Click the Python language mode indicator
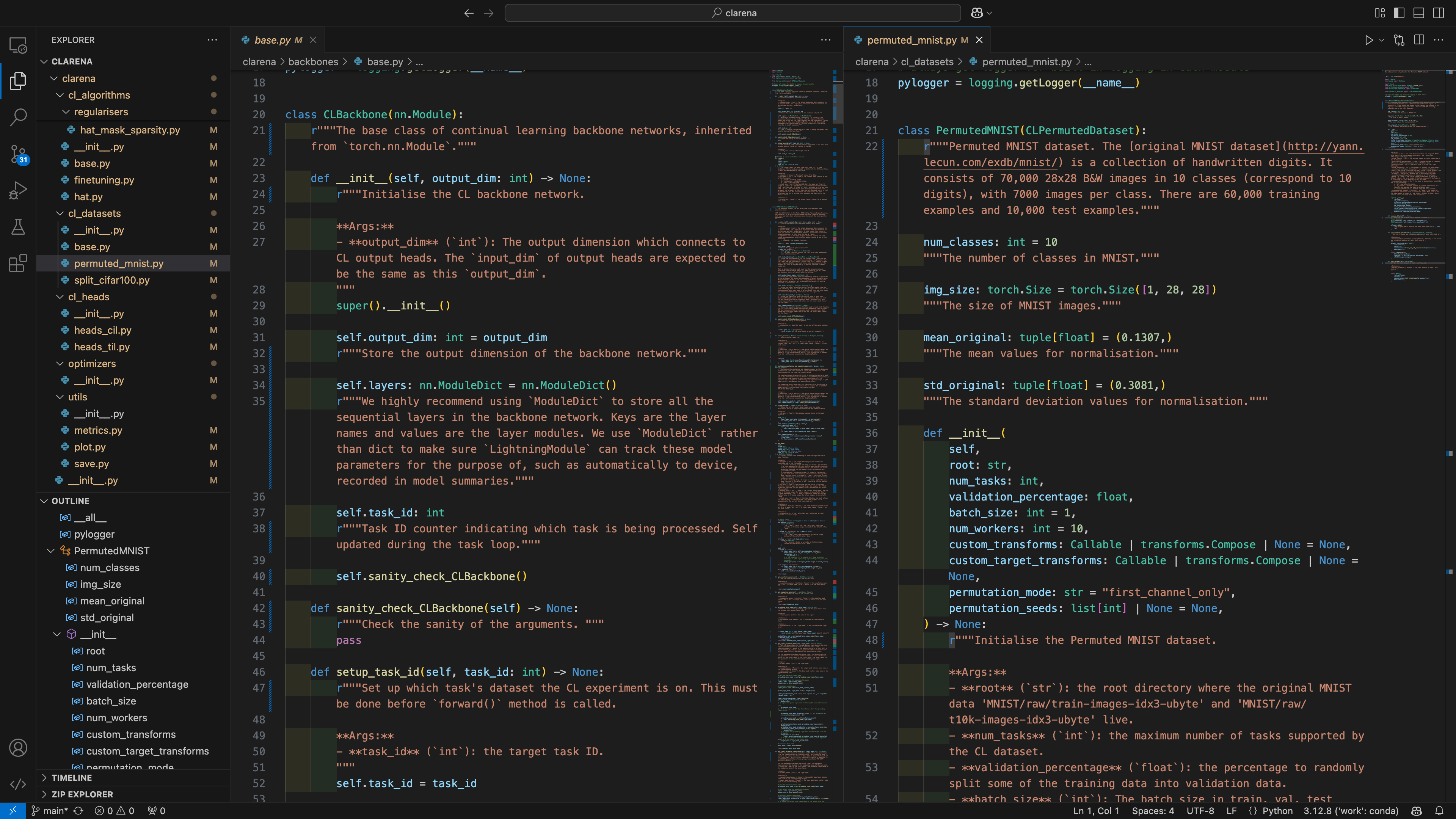 (1277, 811)
